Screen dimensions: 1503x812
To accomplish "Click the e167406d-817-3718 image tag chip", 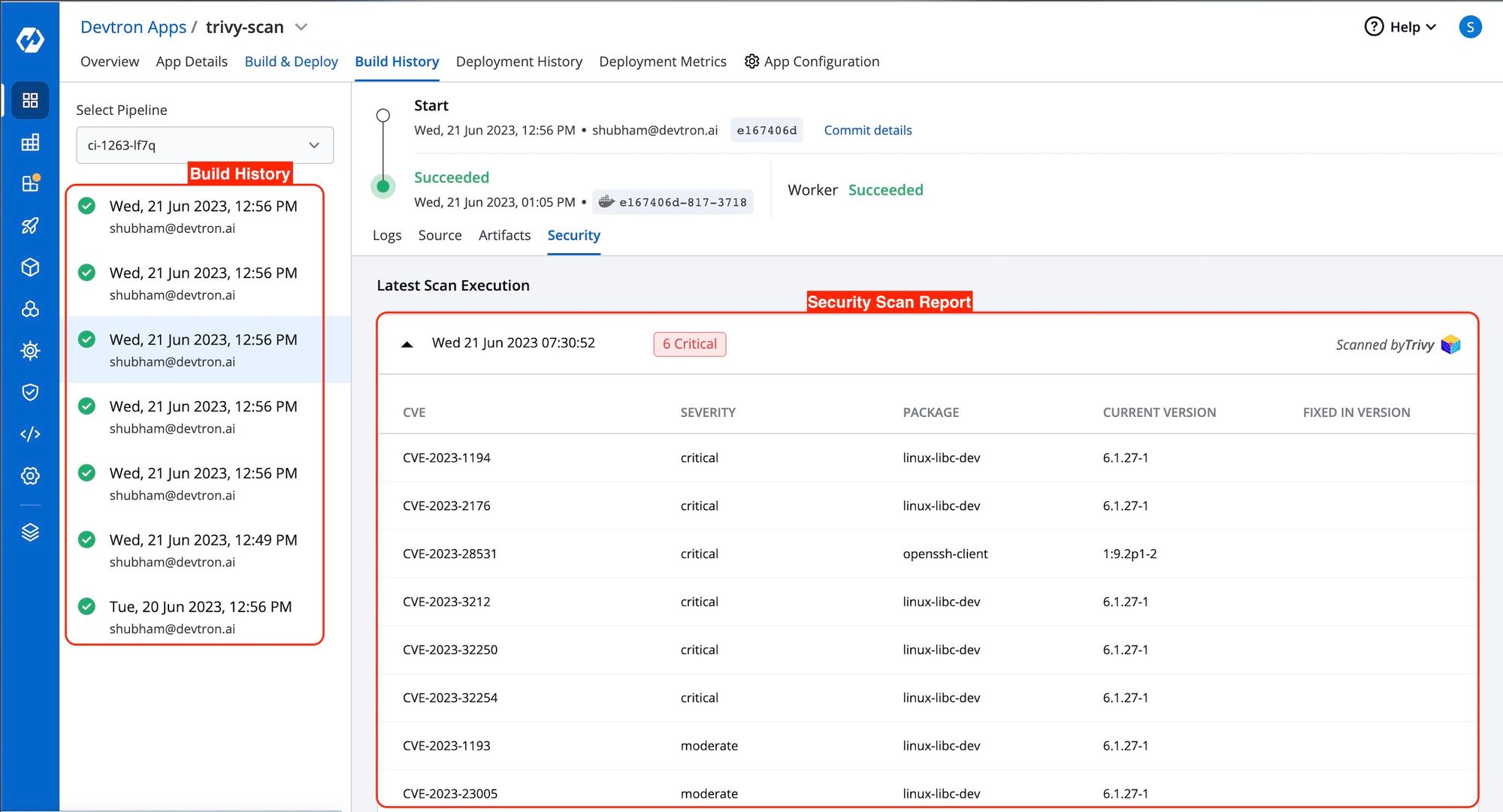I will (673, 202).
